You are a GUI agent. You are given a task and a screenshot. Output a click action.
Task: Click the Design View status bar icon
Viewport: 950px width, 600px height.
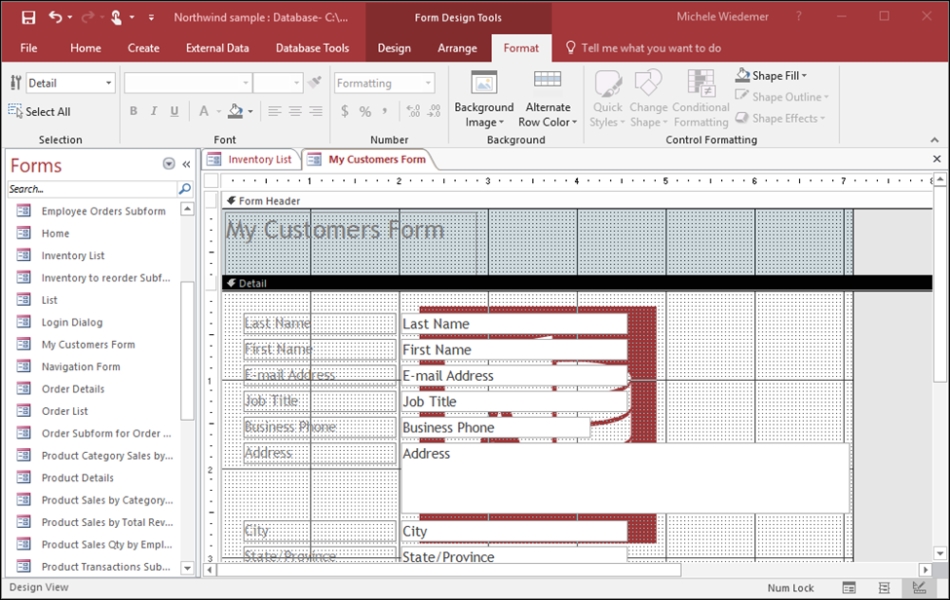coord(919,587)
